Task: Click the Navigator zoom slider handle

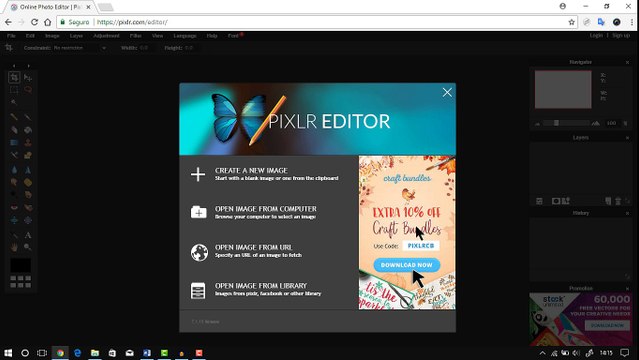Action: click(x=556, y=123)
